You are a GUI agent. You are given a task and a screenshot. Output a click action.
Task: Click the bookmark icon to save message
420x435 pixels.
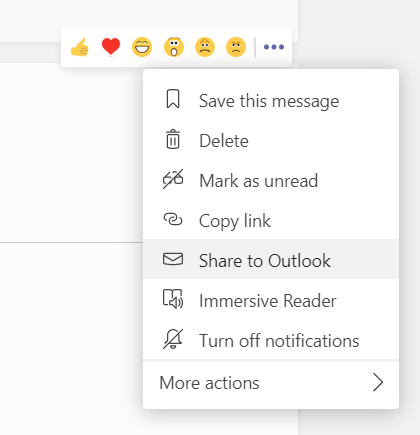173,99
